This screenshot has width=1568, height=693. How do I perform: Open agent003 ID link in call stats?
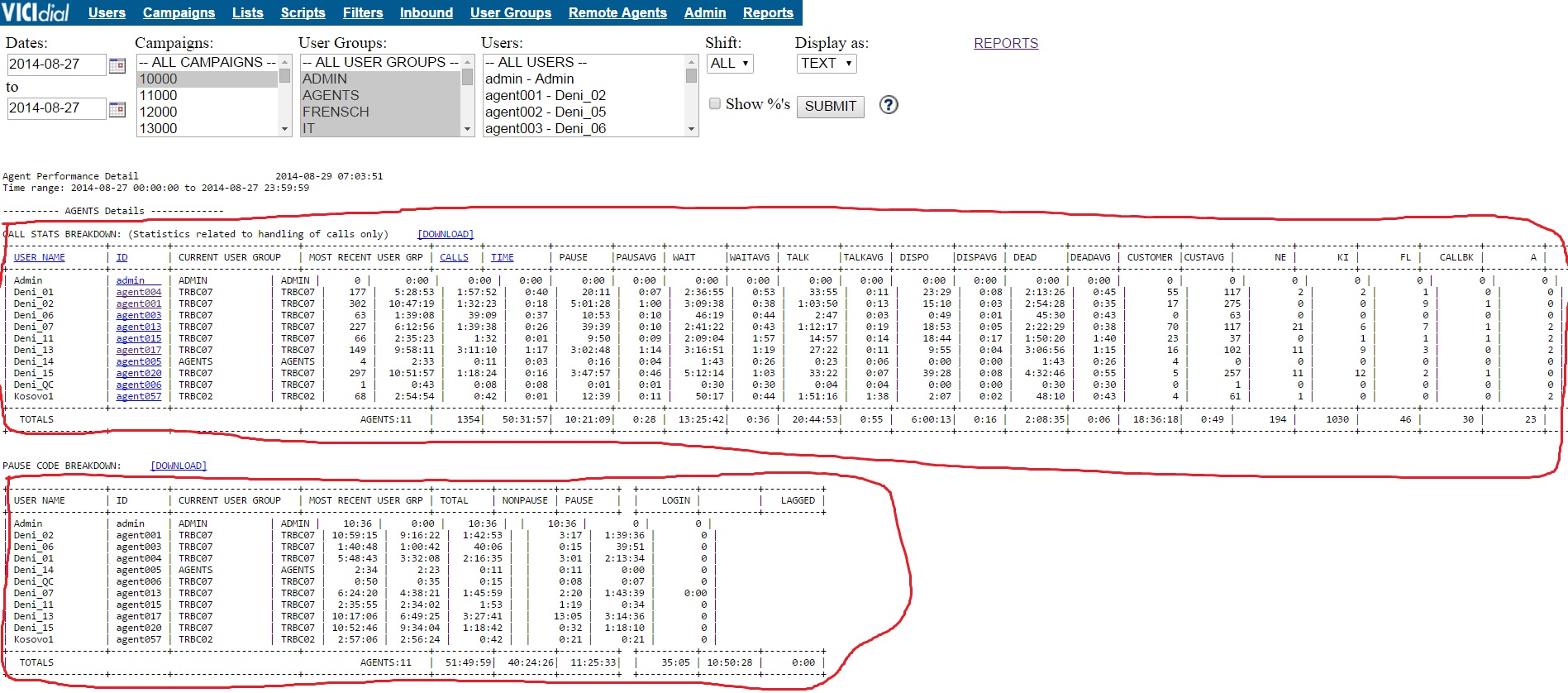139,316
